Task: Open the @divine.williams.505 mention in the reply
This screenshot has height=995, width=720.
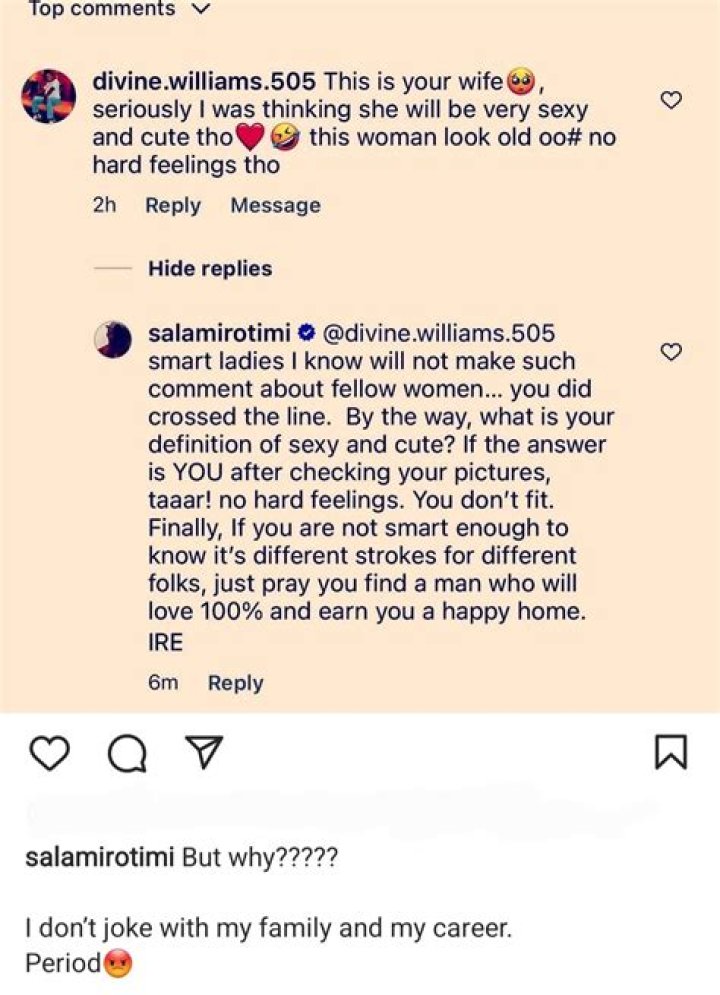Action: (441, 332)
